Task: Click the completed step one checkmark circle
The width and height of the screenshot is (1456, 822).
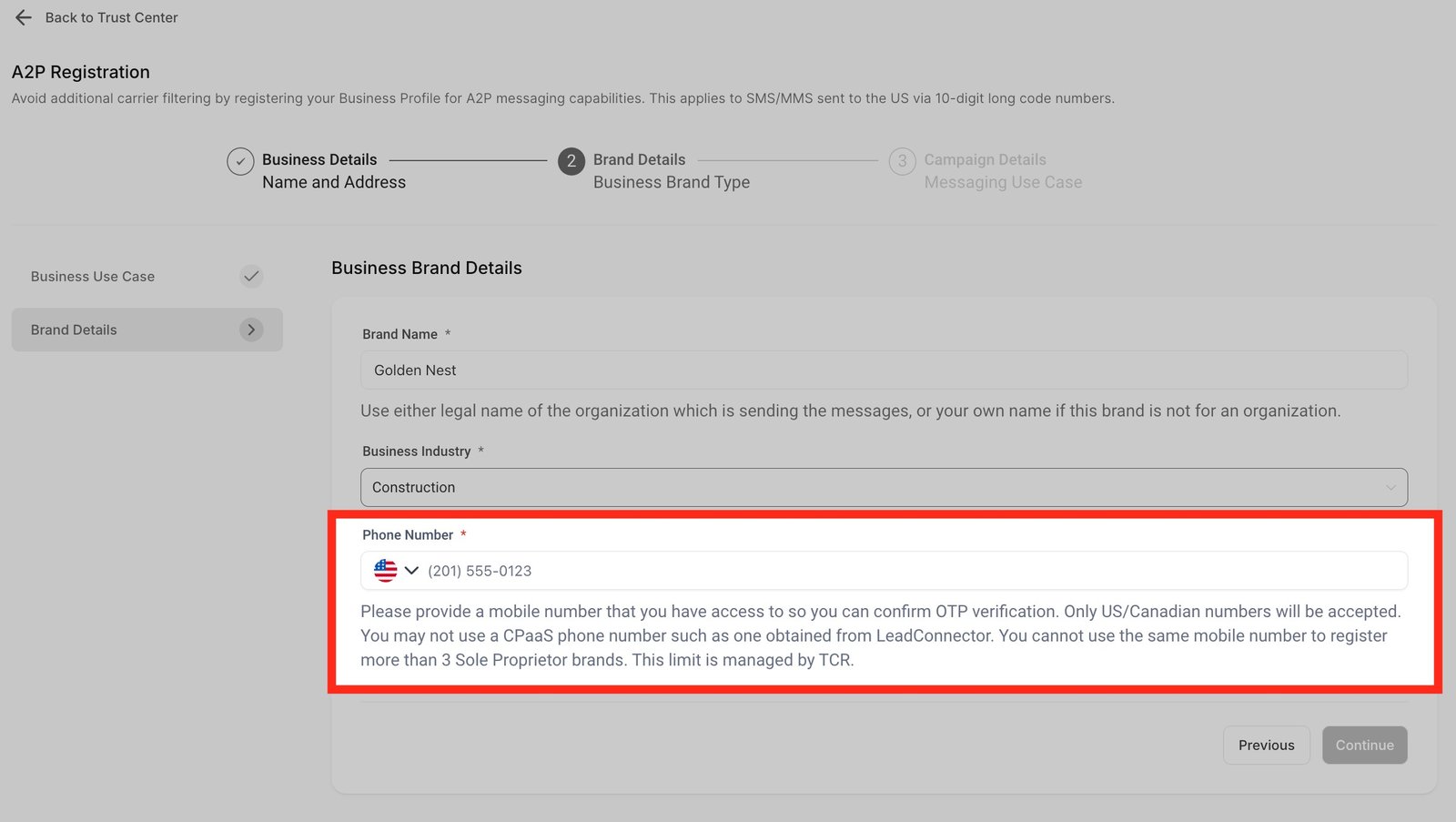Action: tap(240, 161)
